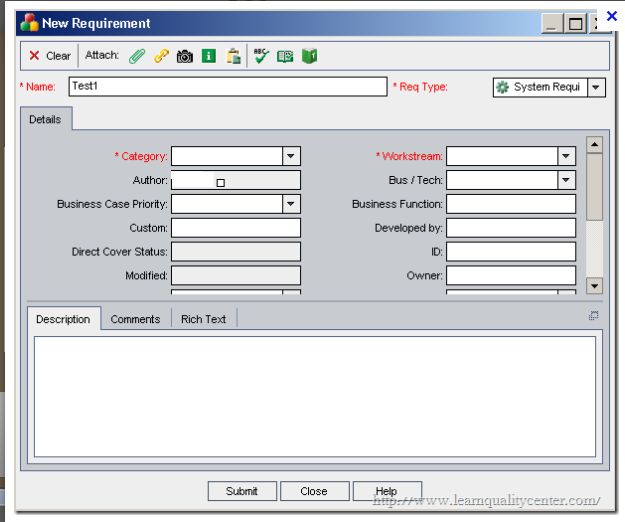625x522 pixels.
Task: Minimize the New Requirement window
Action: click(552, 24)
